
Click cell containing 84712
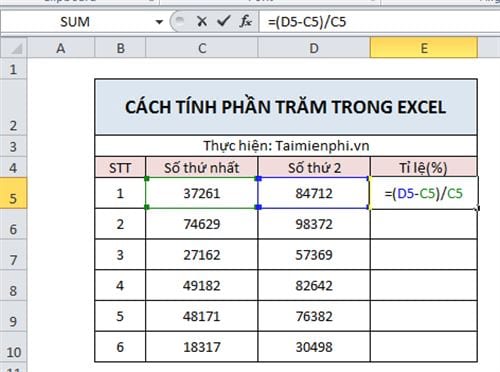pyautogui.click(x=314, y=193)
